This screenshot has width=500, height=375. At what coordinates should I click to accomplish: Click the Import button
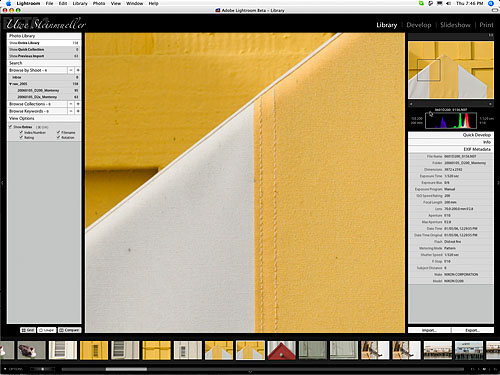click(x=429, y=330)
